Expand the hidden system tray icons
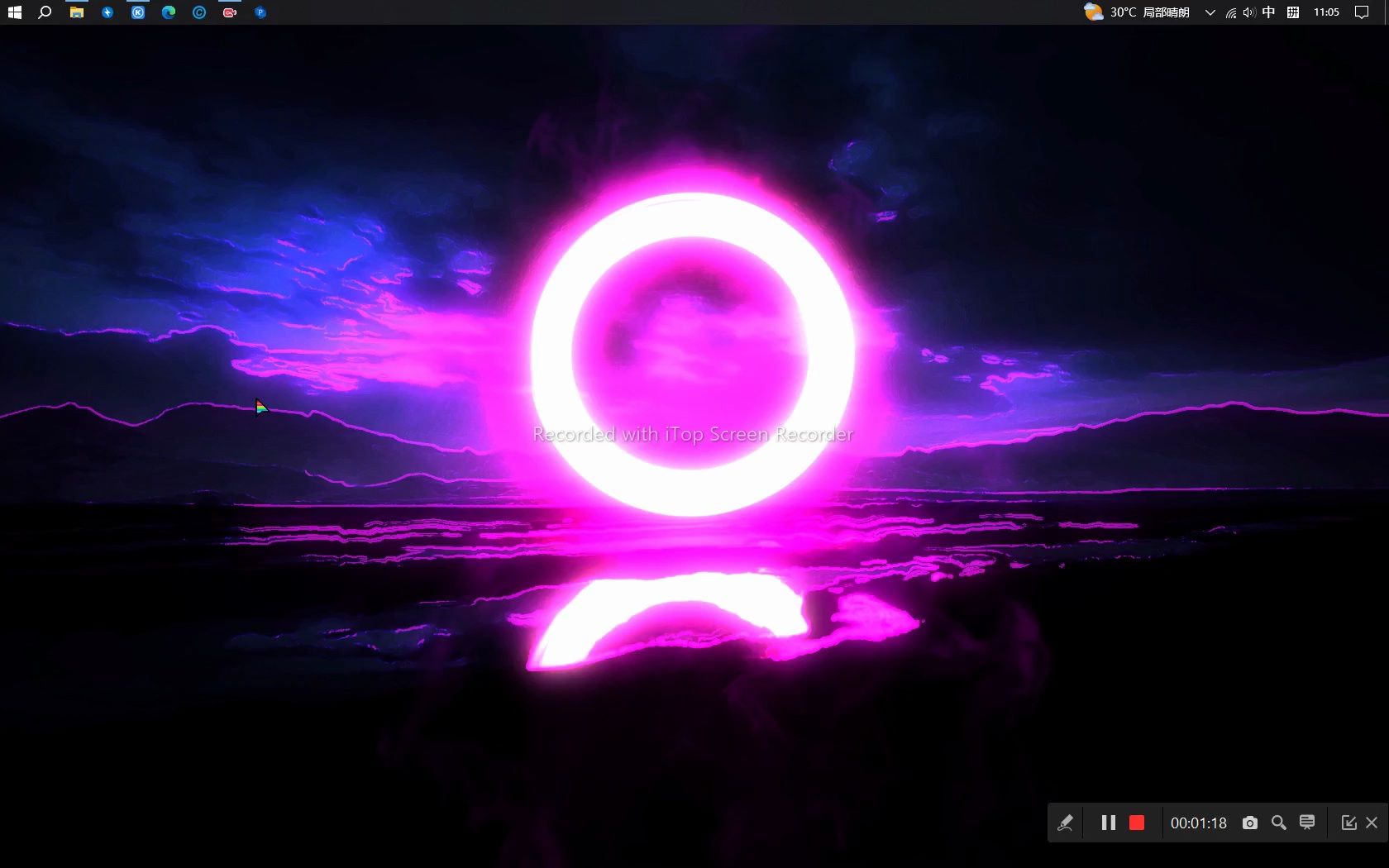The width and height of the screenshot is (1389, 868). pyautogui.click(x=1210, y=12)
